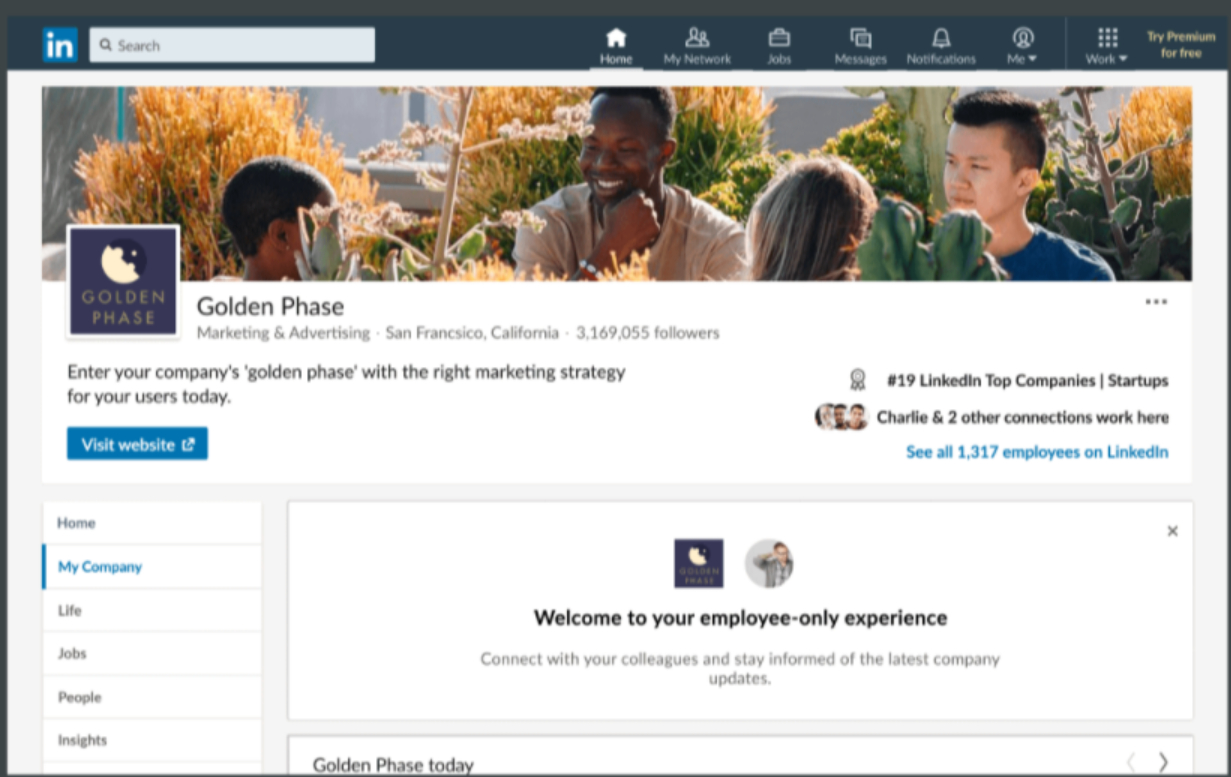Open the Messages icon
Image resolution: width=1231 pixels, height=777 pixels.
pos(860,44)
